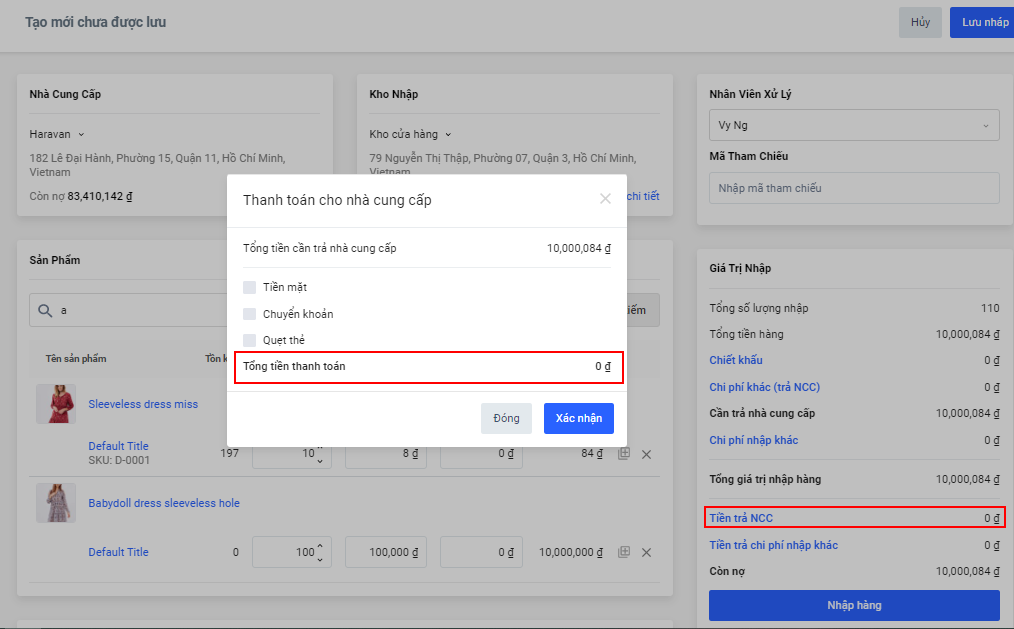The width and height of the screenshot is (1014, 629).
Task: Click the Chiết khấu link
Action: 735,360
